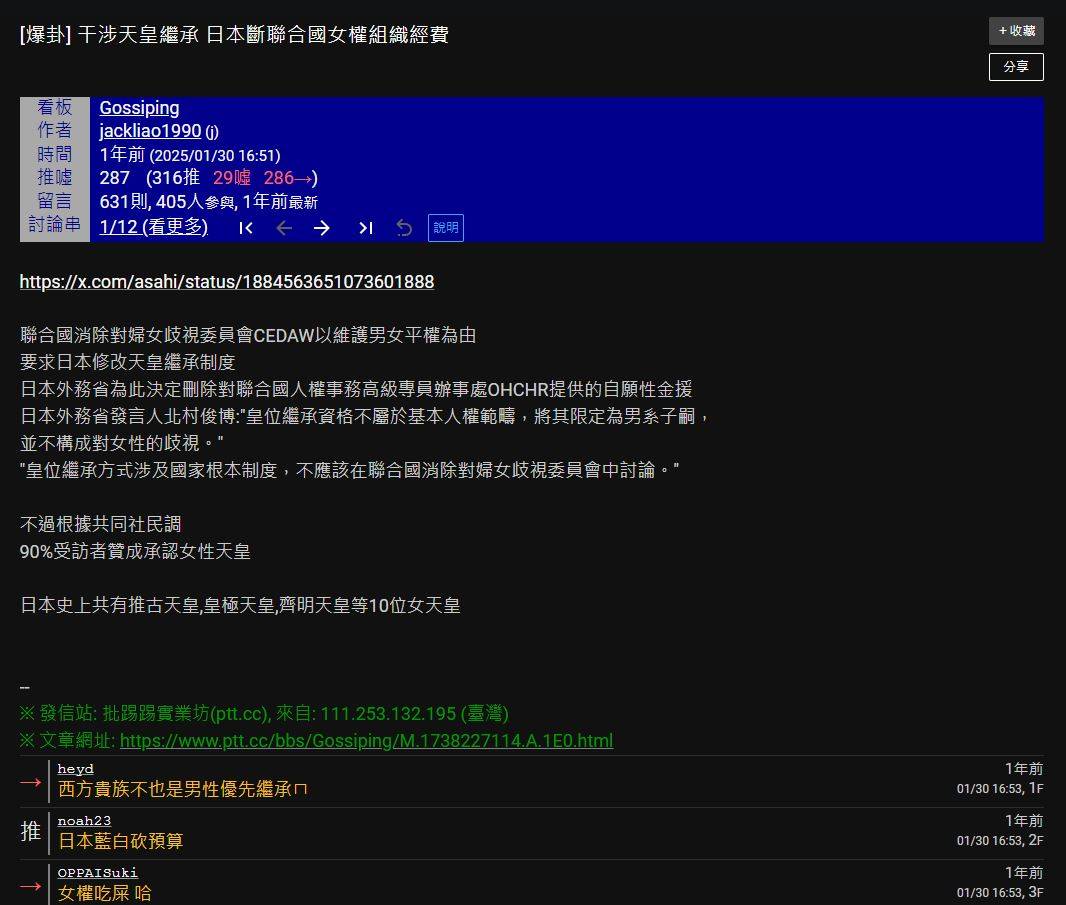The image size is (1066, 905).
Task: Open commenter OPPAISuki's profile
Action: coord(97,872)
